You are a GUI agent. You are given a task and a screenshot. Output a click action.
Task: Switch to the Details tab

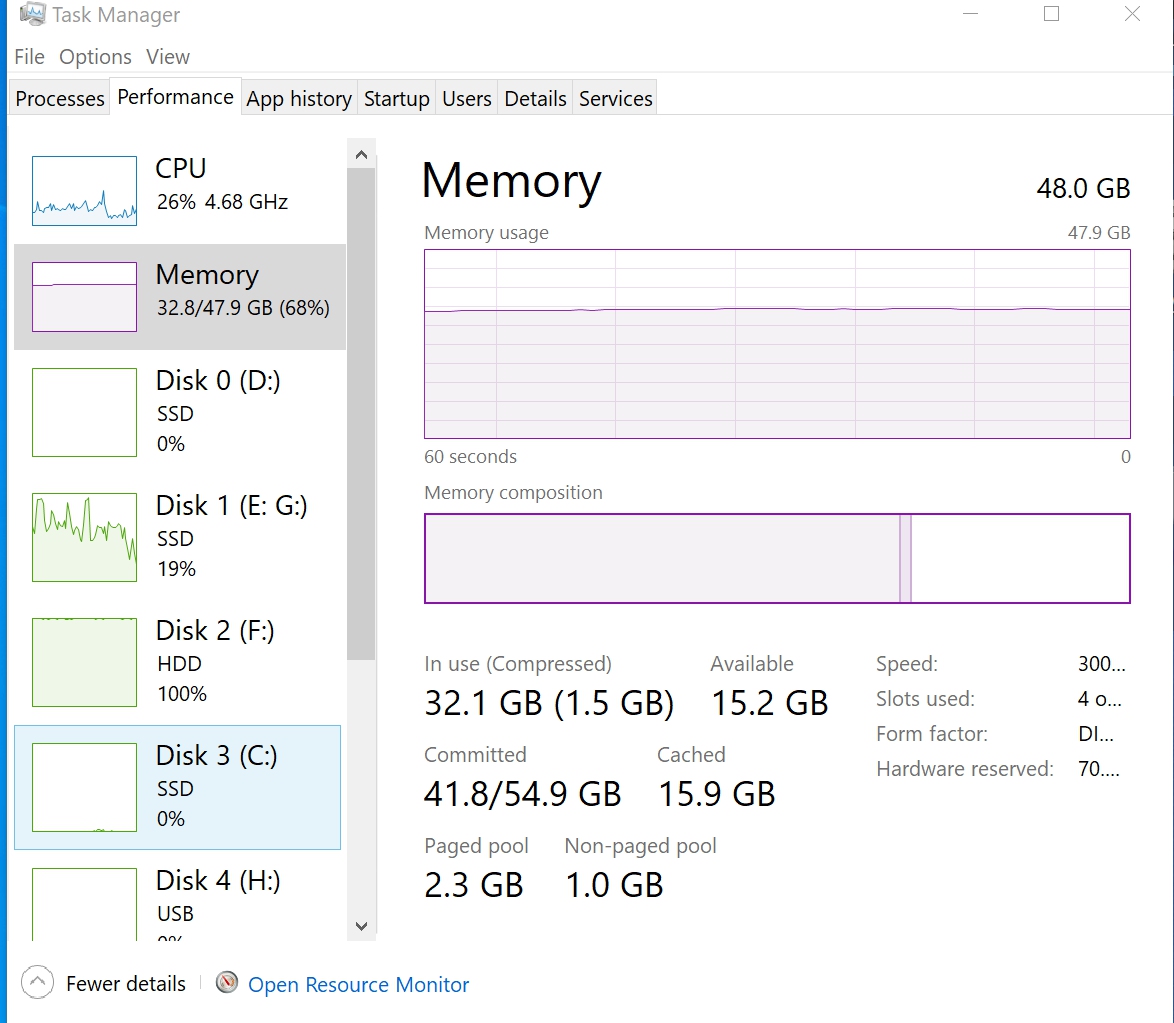[x=535, y=98]
